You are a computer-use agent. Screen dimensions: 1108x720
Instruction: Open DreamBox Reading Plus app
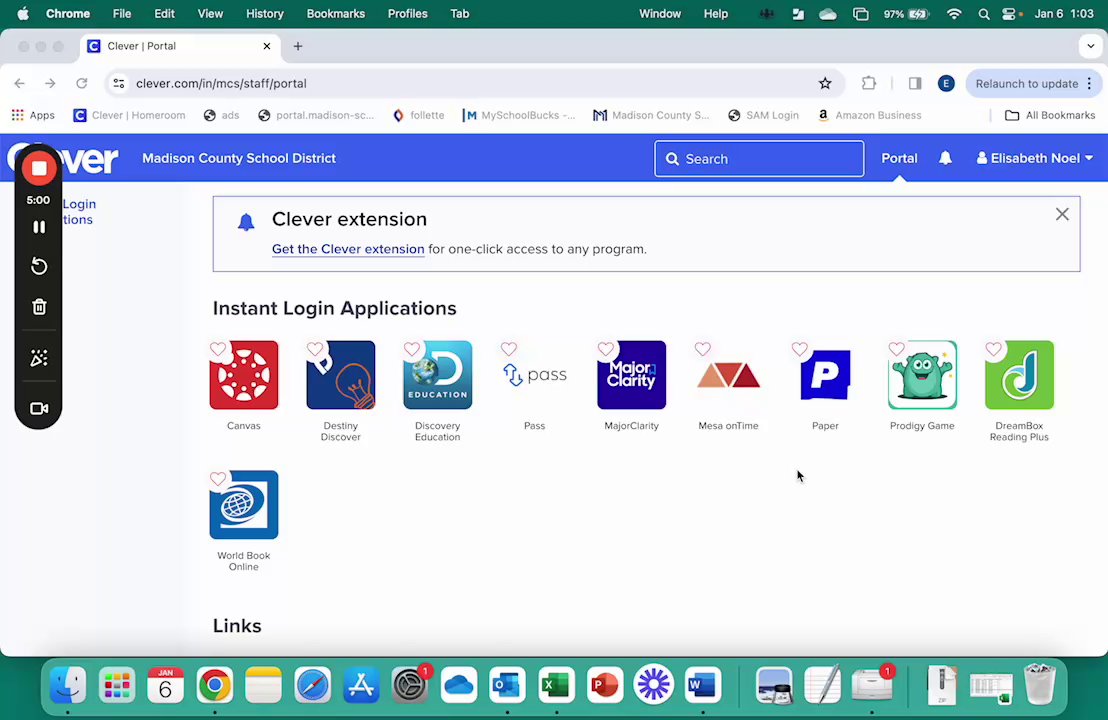[1019, 375]
